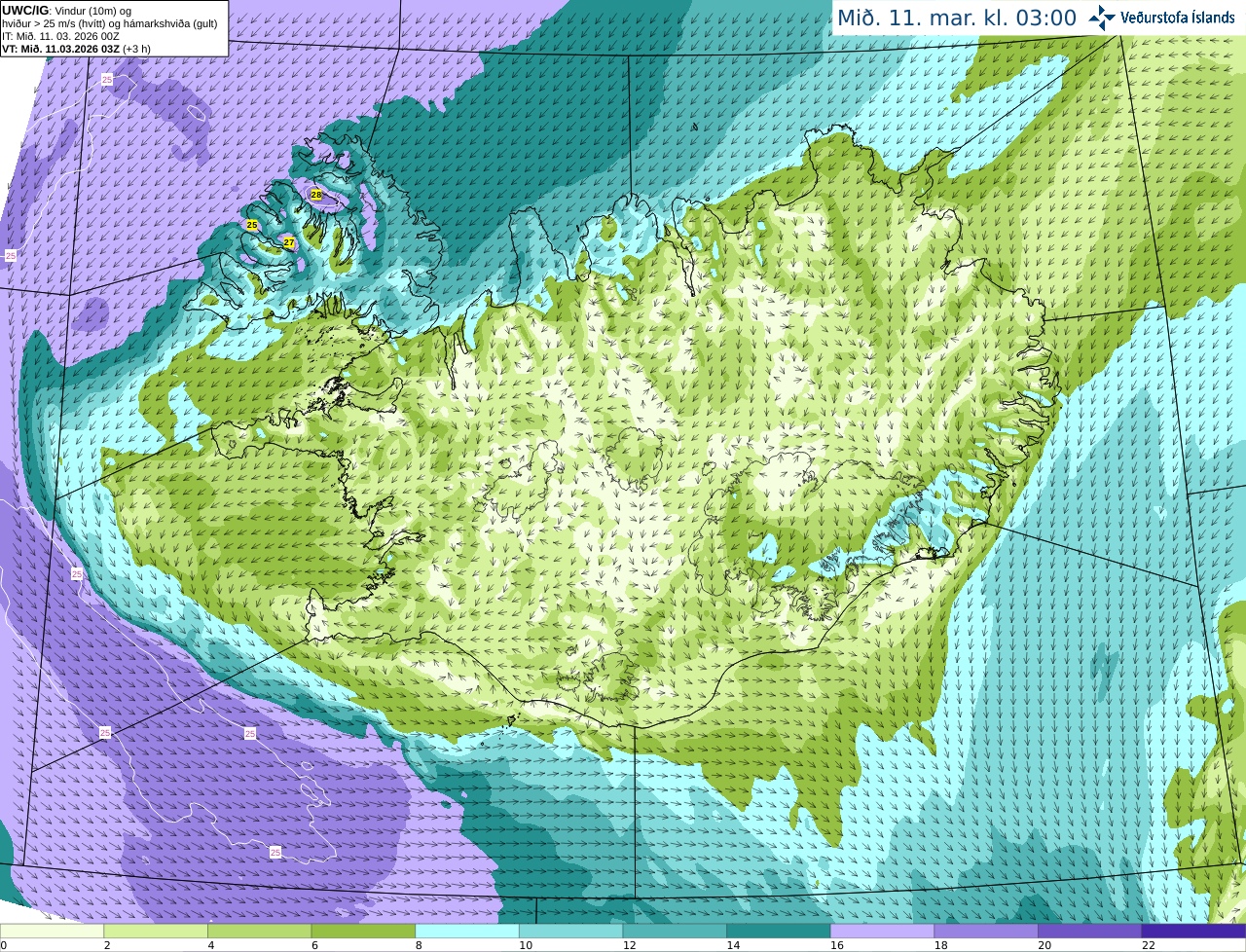
Task: Click the legend scale number 6
Action: pos(314,945)
